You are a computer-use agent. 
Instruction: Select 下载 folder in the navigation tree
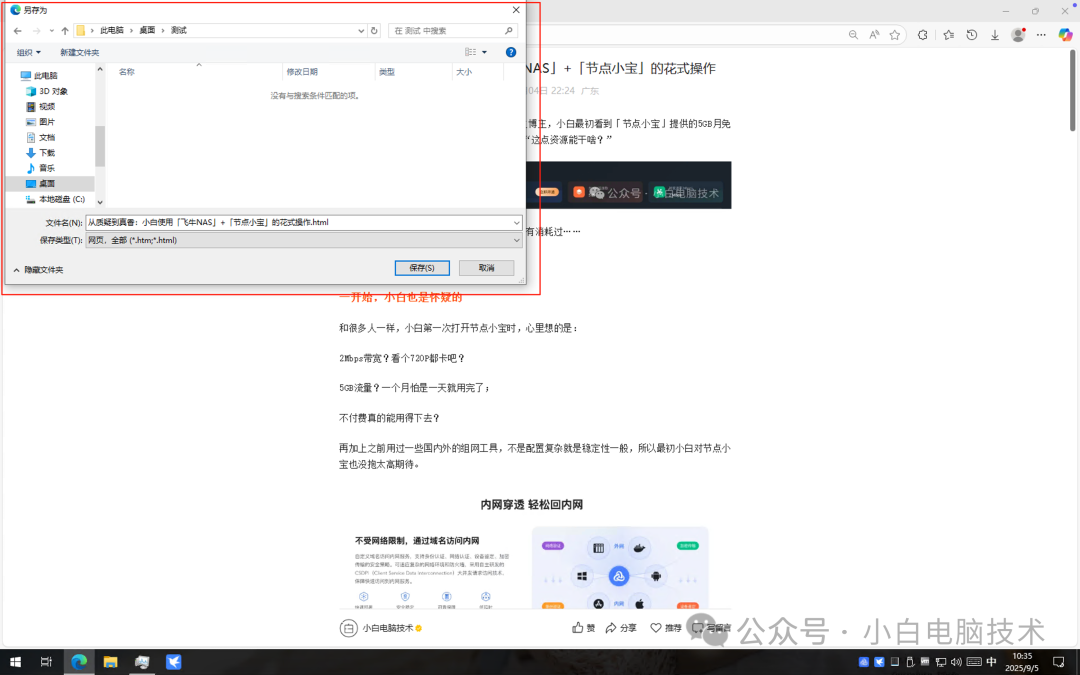[47, 153]
